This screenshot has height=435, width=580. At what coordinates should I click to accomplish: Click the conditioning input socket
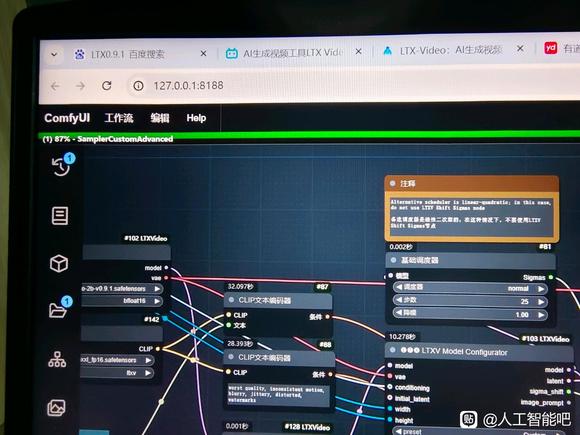click(x=390, y=387)
